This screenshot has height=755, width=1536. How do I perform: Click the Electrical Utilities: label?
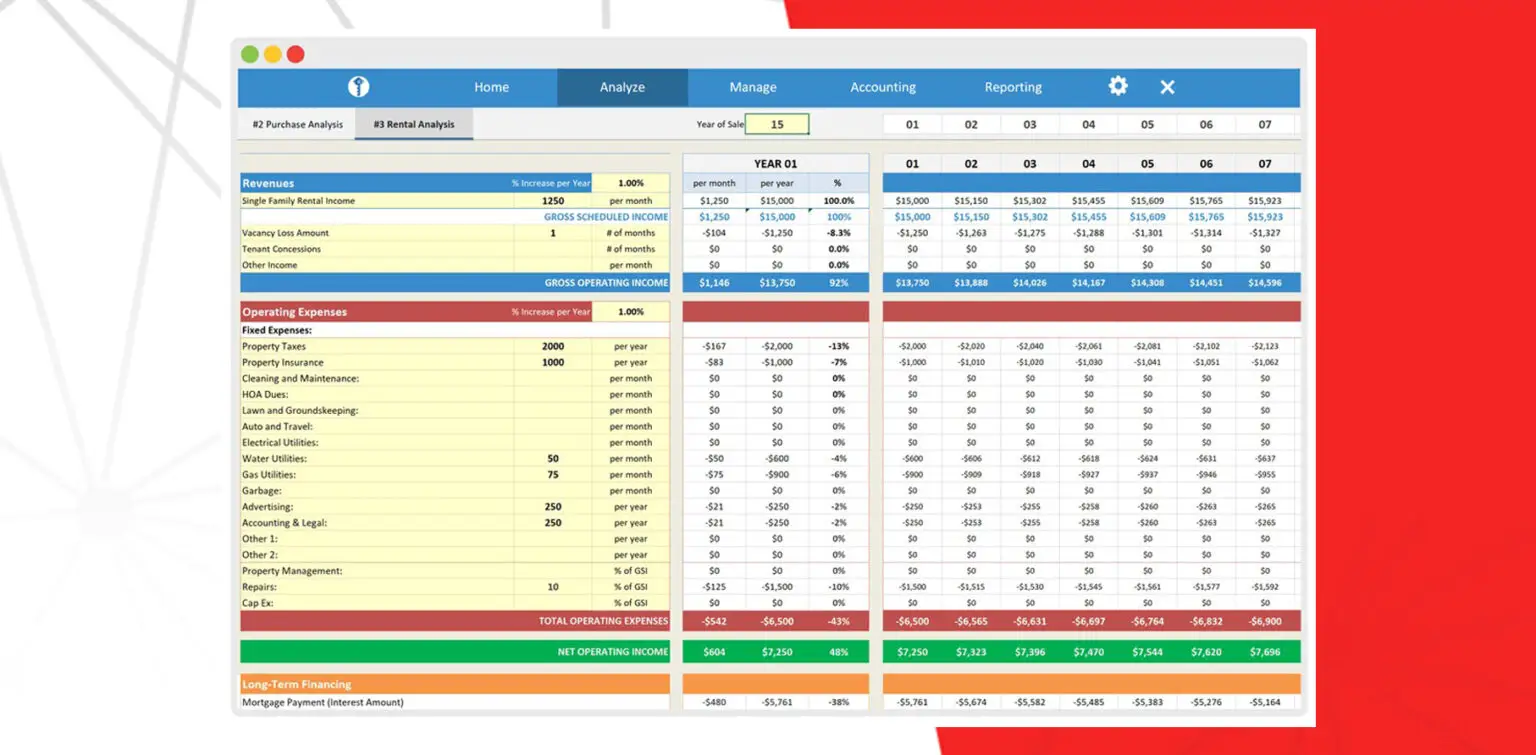tap(280, 442)
